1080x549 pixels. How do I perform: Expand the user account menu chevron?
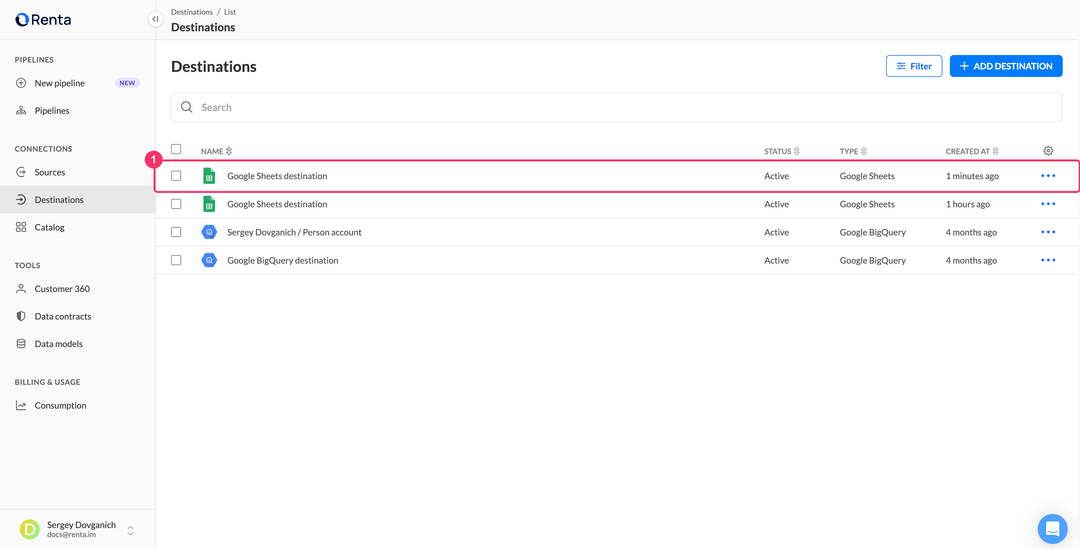(x=130, y=530)
